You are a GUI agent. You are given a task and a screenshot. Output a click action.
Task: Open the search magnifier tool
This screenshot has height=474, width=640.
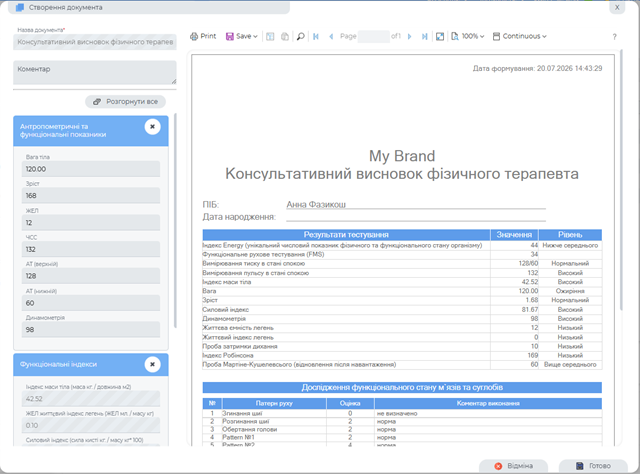coord(300,36)
